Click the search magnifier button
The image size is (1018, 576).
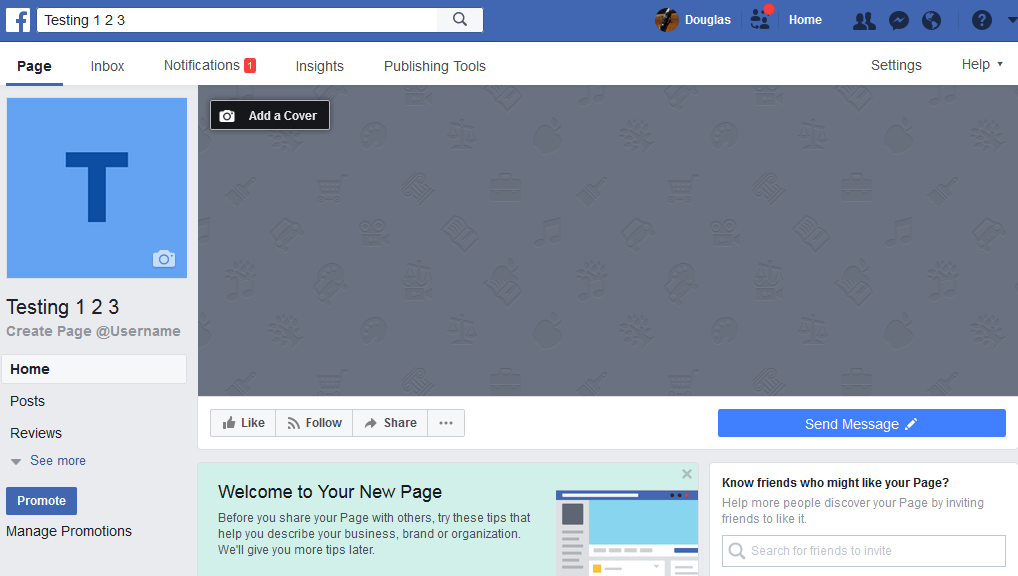click(x=460, y=19)
